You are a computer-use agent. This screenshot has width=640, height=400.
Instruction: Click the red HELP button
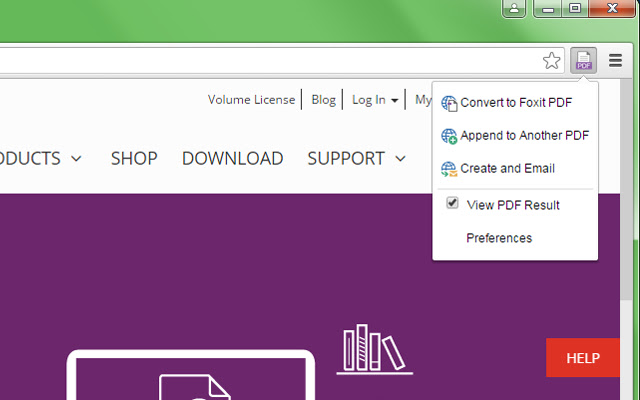point(582,358)
